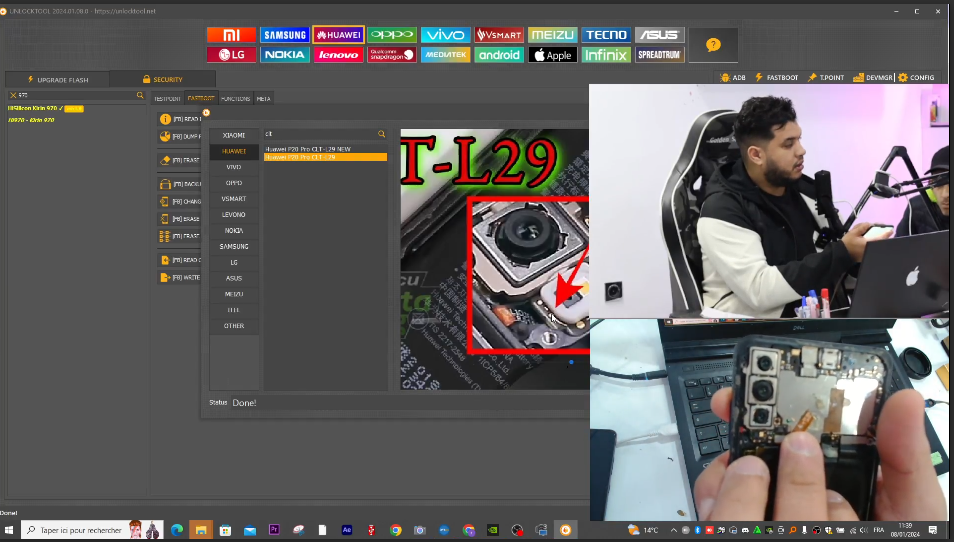Switch to UPGRADE FLASH tab

pos(58,79)
